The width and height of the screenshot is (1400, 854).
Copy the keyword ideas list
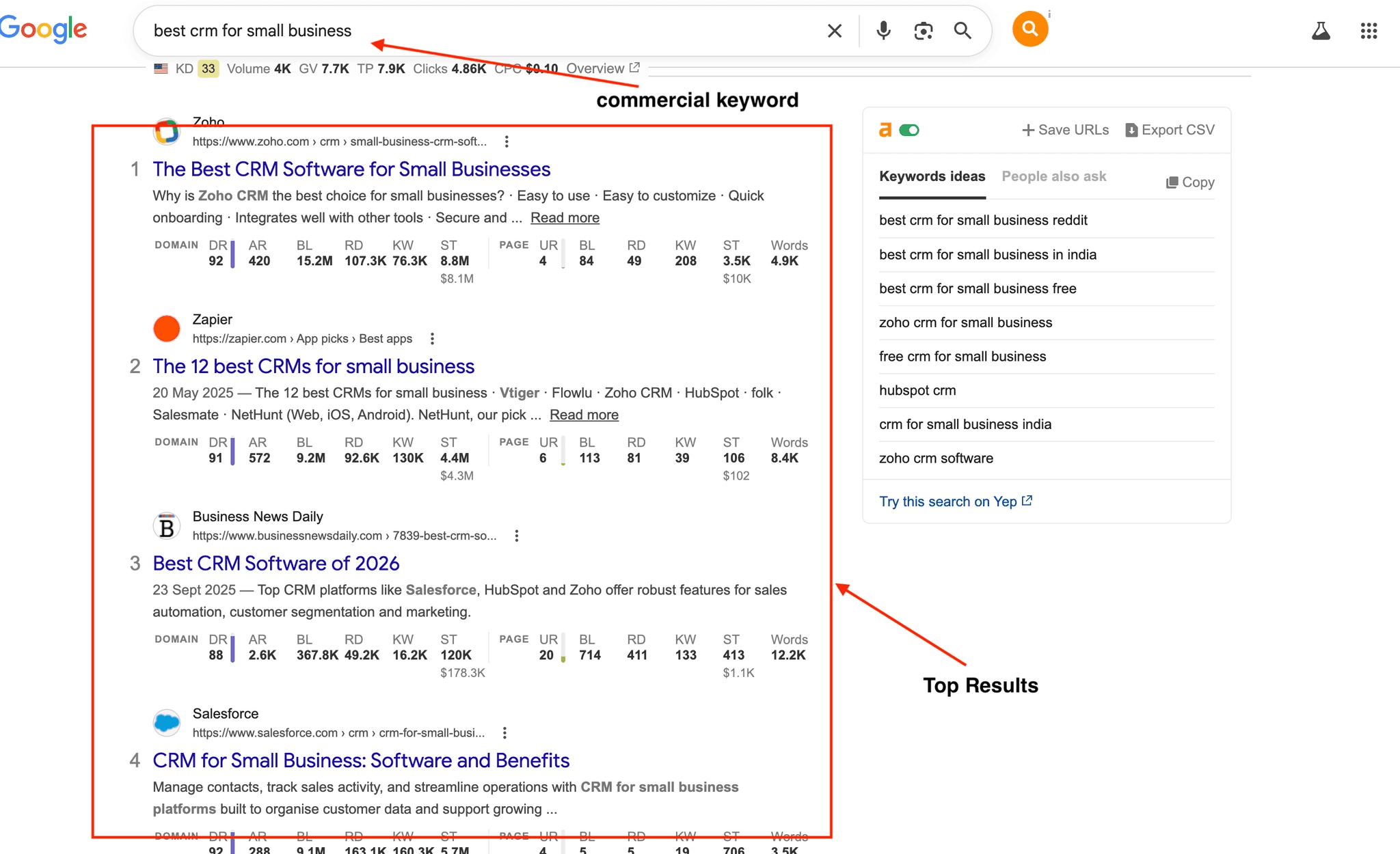coord(1190,182)
